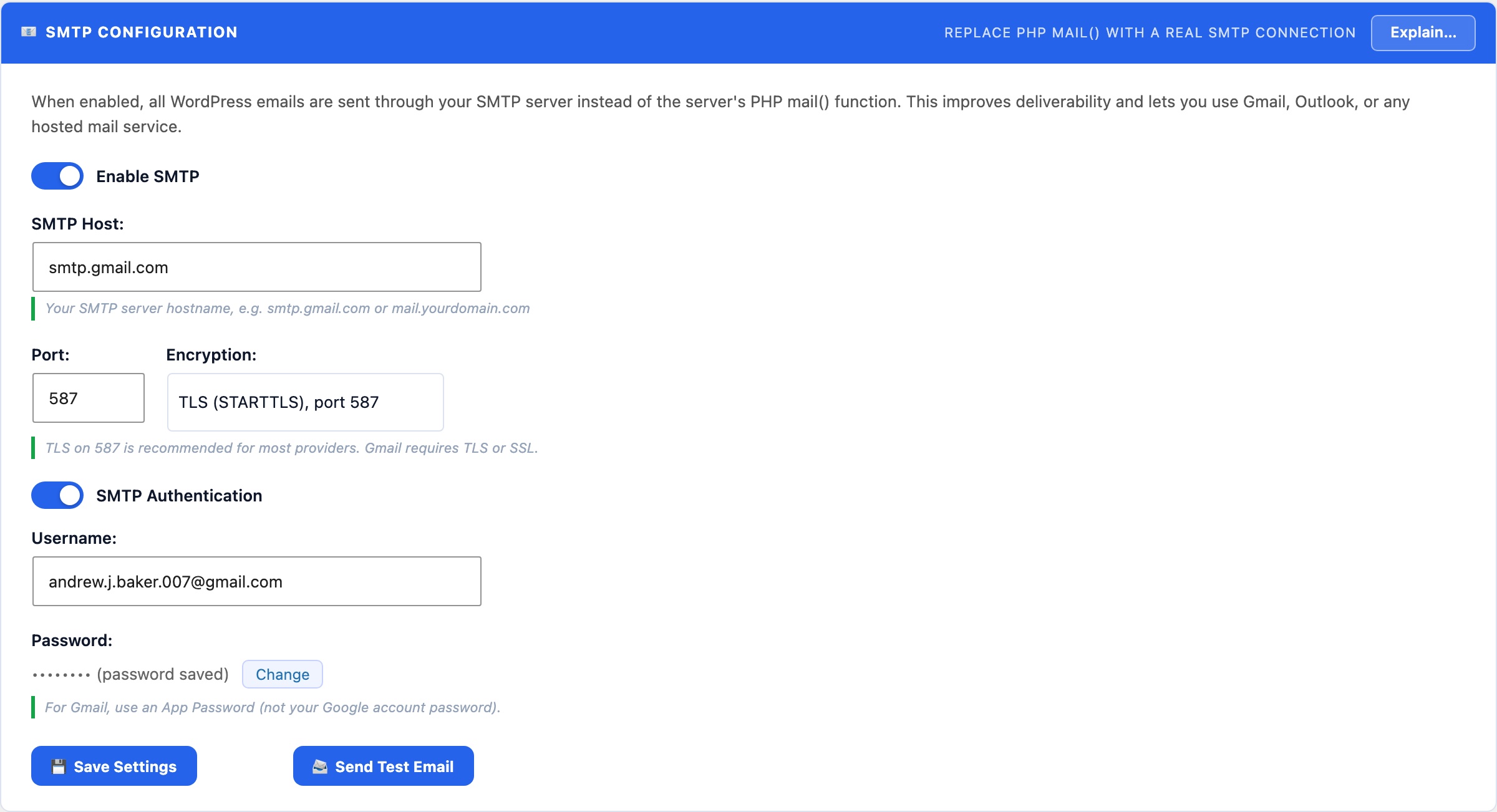Click the mail icon on Send Test Email
This screenshot has width=1497, height=812.
pyautogui.click(x=320, y=766)
